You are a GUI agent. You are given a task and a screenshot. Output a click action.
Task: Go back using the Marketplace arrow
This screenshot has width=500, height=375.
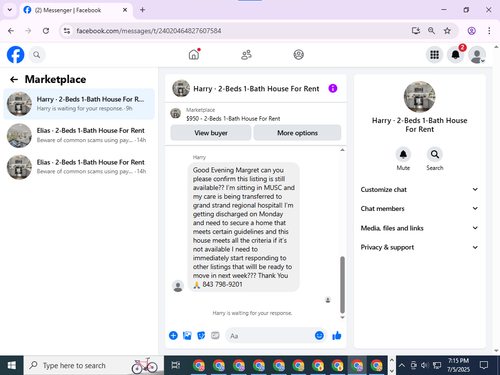(14, 79)
